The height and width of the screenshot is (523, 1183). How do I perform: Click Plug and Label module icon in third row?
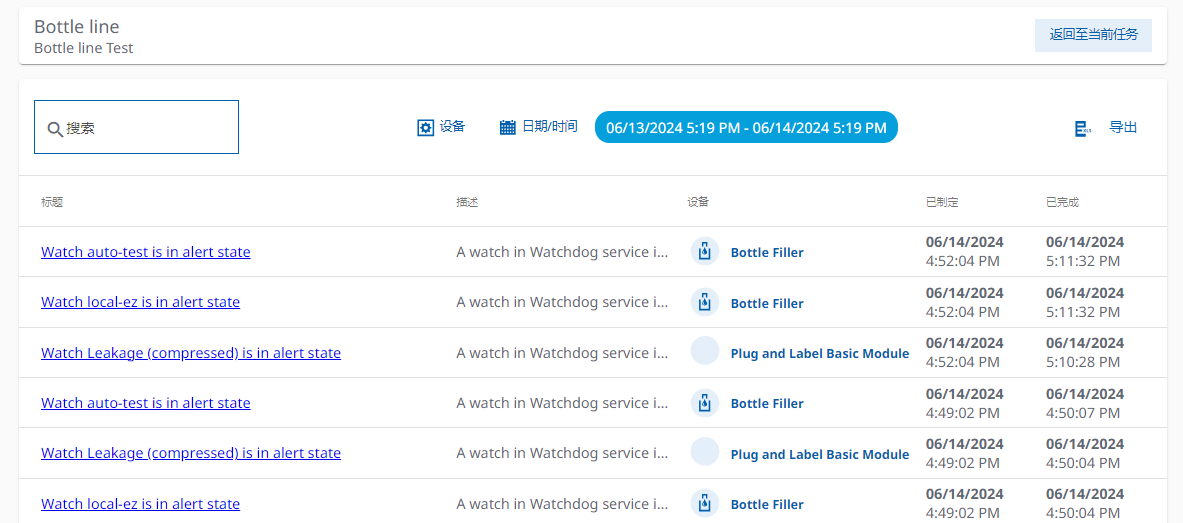705,352
